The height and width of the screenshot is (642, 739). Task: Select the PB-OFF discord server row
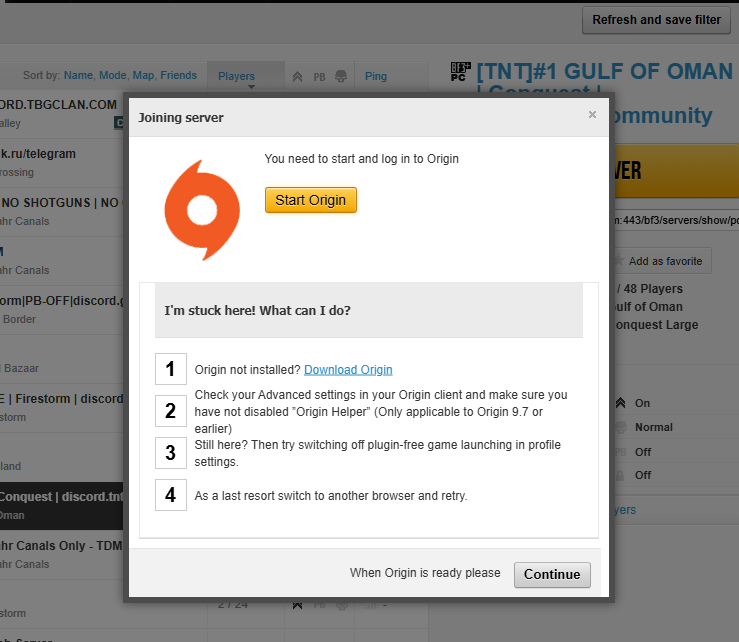coord(62,310)
